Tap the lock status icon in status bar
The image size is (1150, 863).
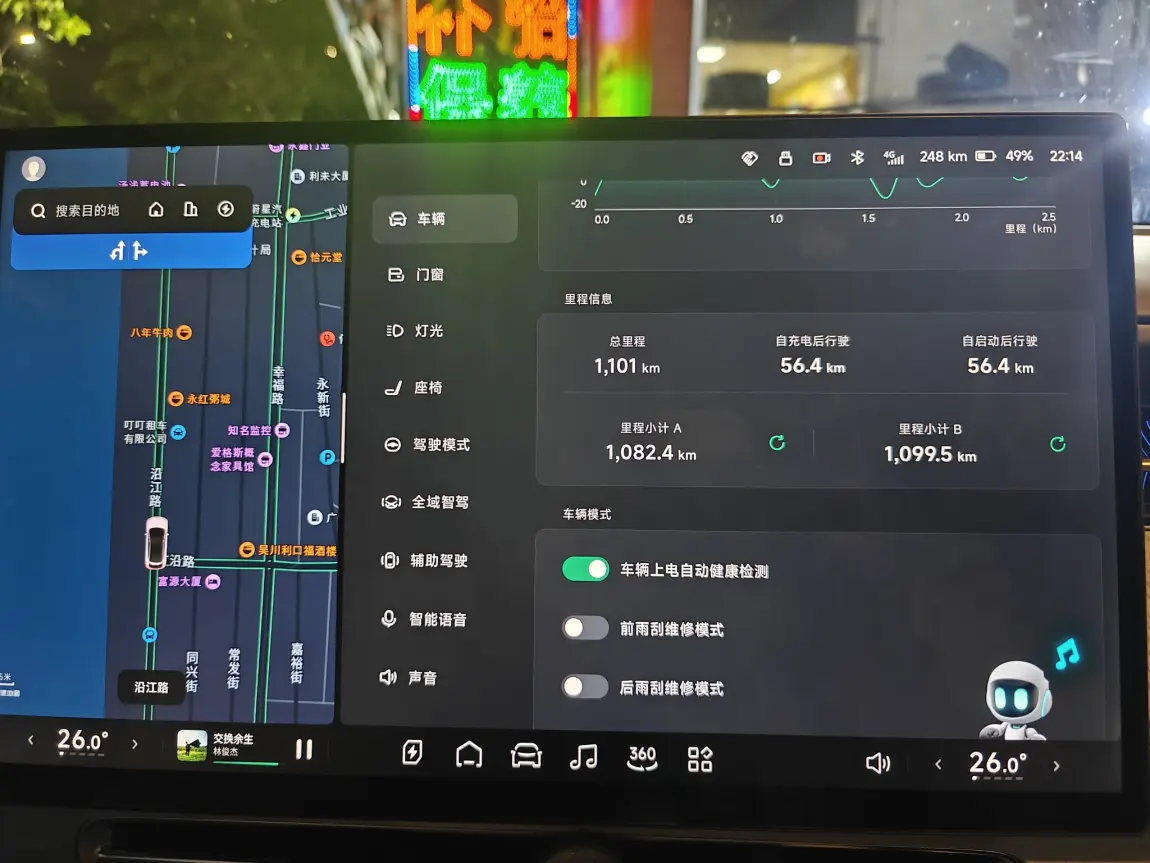click(785, 158)
